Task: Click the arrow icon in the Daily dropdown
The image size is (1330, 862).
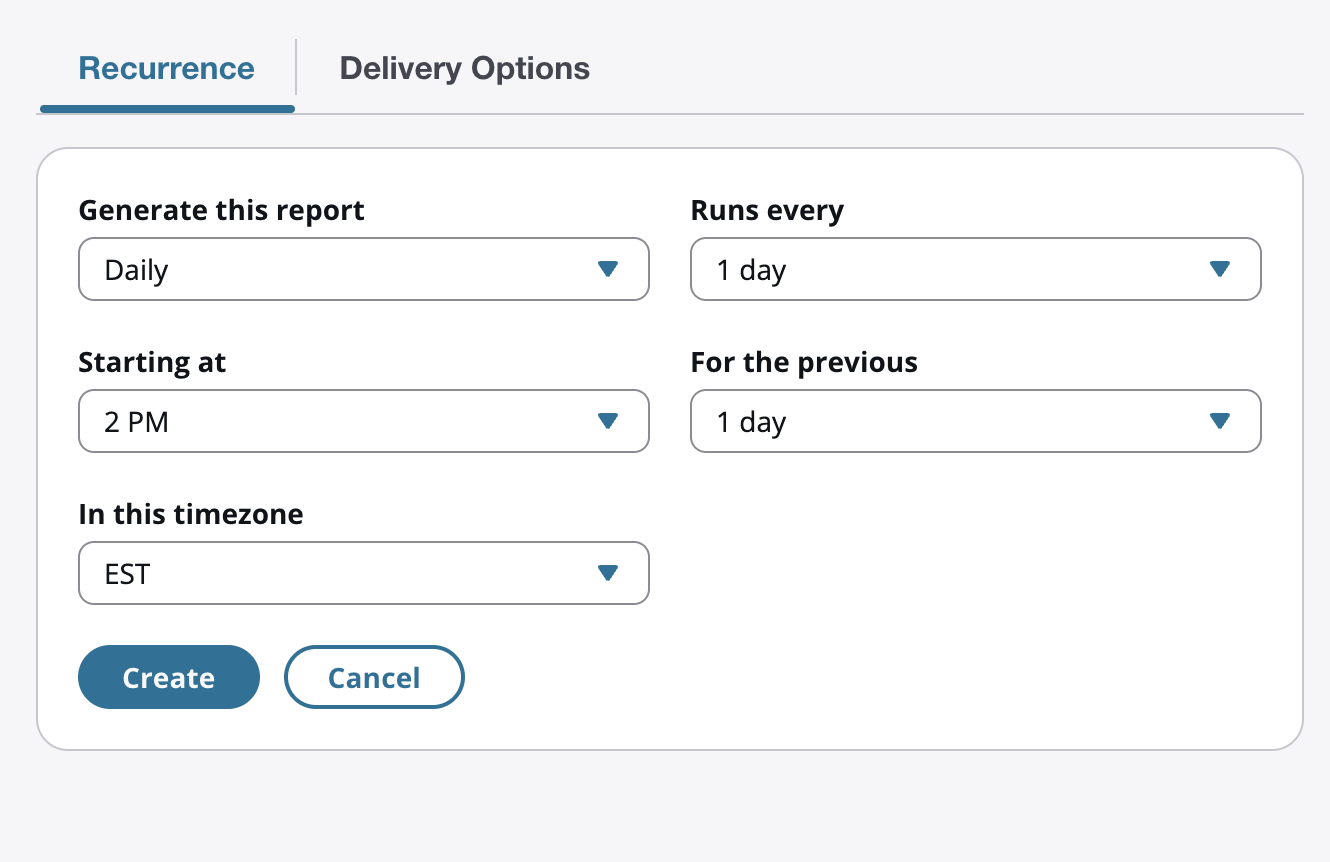Action: pyautogui.click(x=608, y=269)
